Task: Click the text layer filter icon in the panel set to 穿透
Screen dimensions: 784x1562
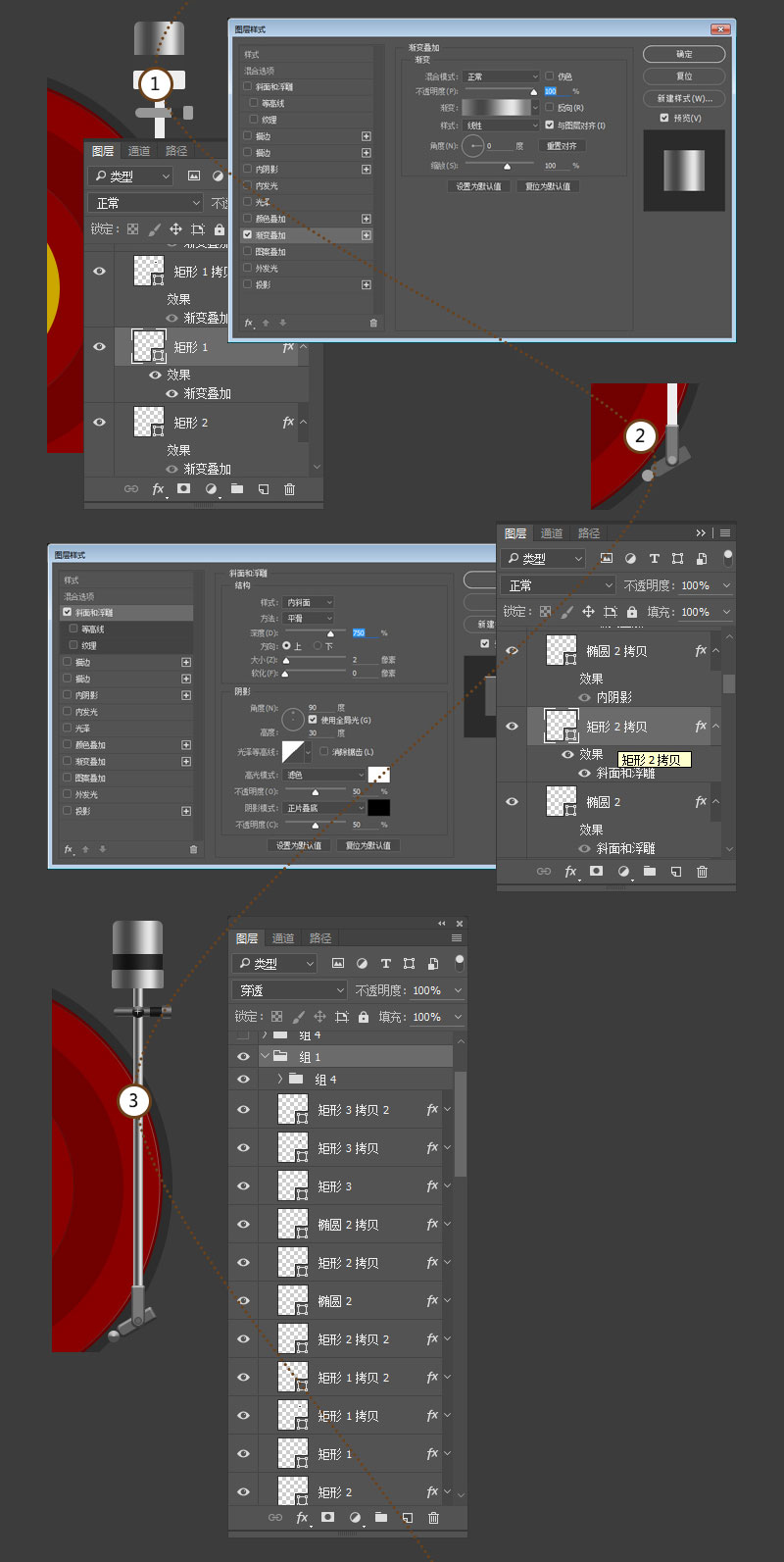Action: pyautogui.click(x=385, y=964)
